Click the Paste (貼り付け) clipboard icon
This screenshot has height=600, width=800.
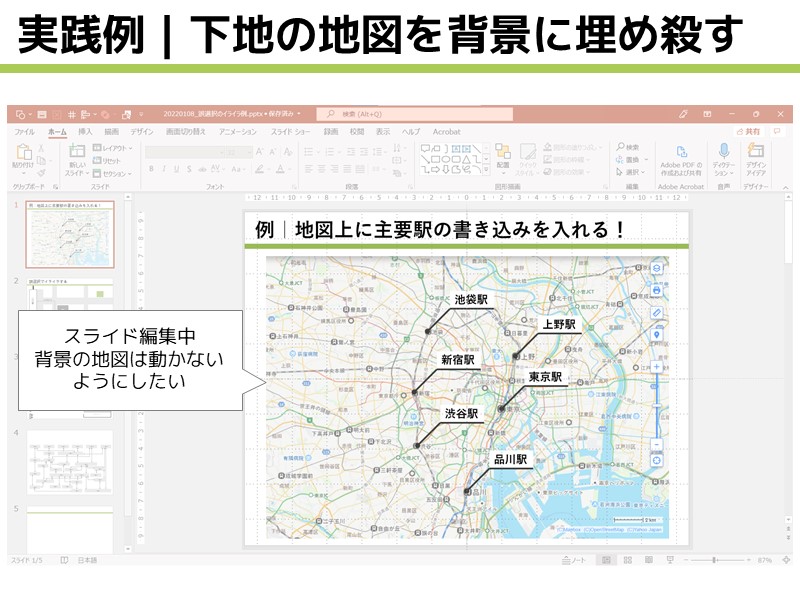(23, 152)
